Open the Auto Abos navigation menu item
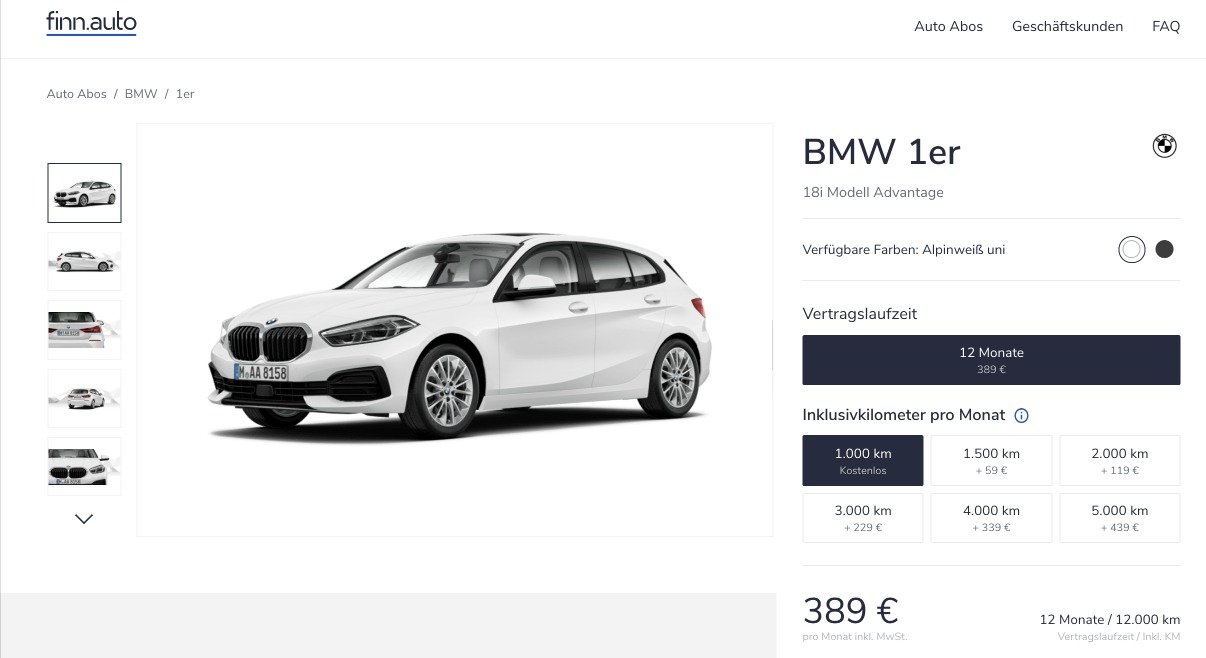This screenshot has height=658, width=1206. pyautogui.click(x=948, y=27)
